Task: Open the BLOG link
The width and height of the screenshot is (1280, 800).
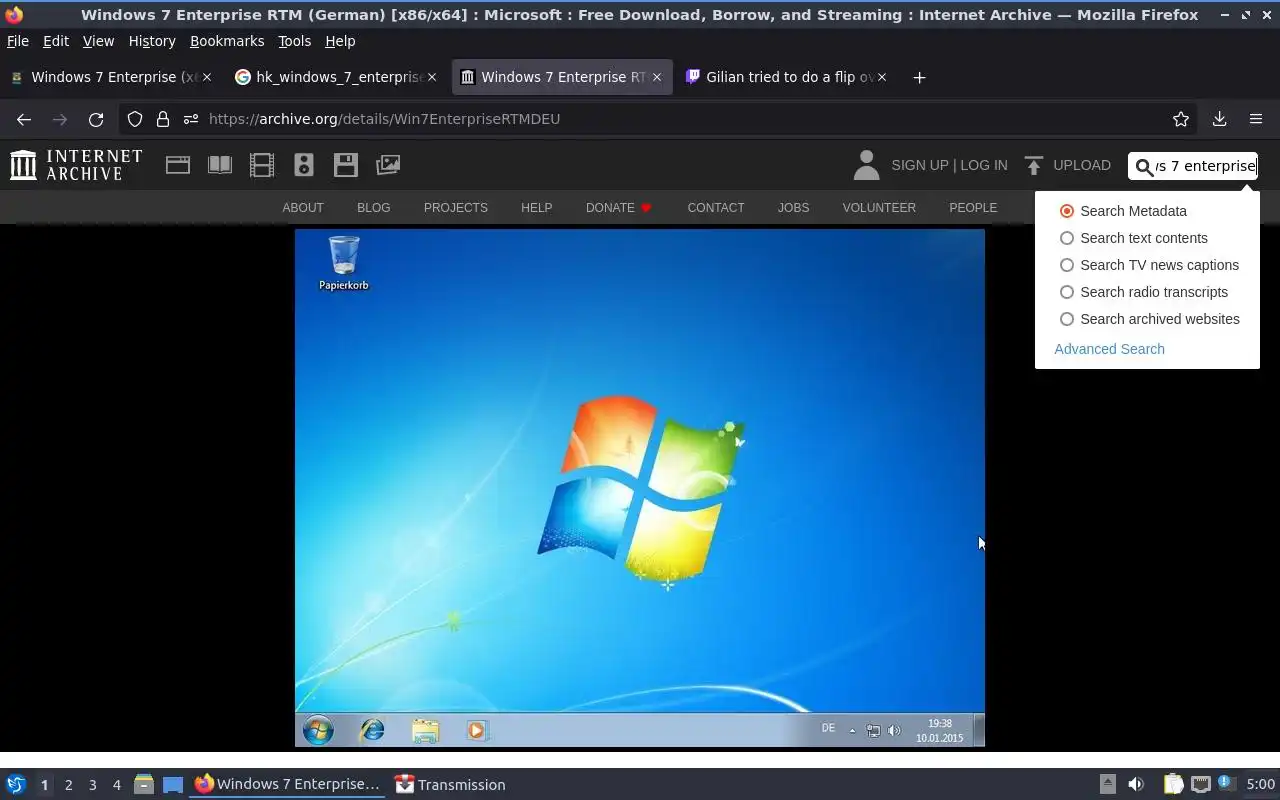Action: click(374, 208)
